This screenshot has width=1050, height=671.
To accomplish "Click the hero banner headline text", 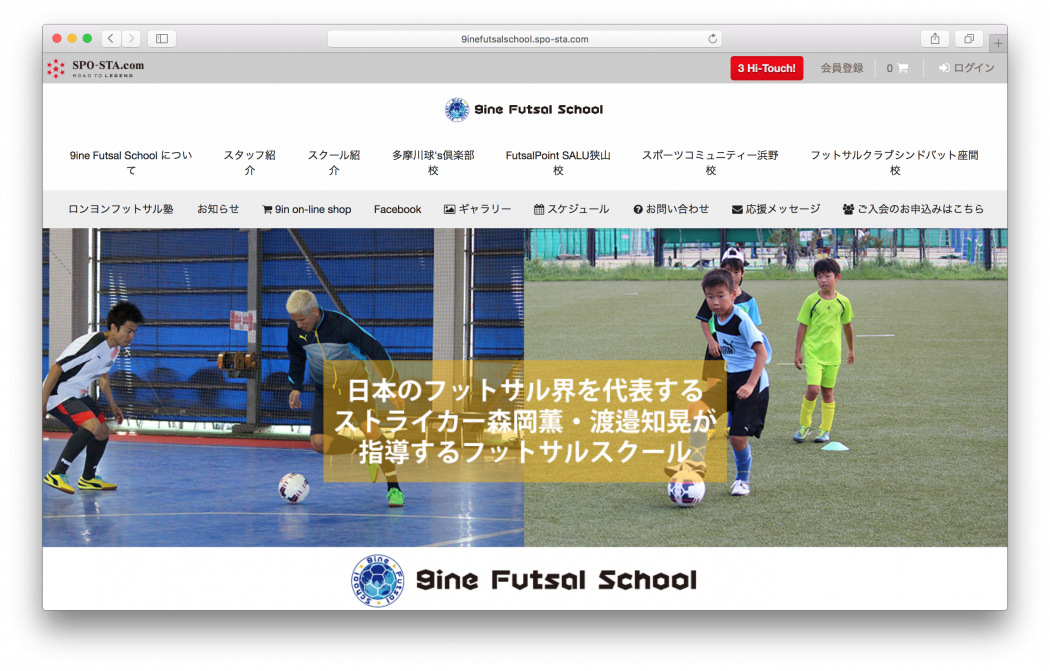I will point(525,421).
